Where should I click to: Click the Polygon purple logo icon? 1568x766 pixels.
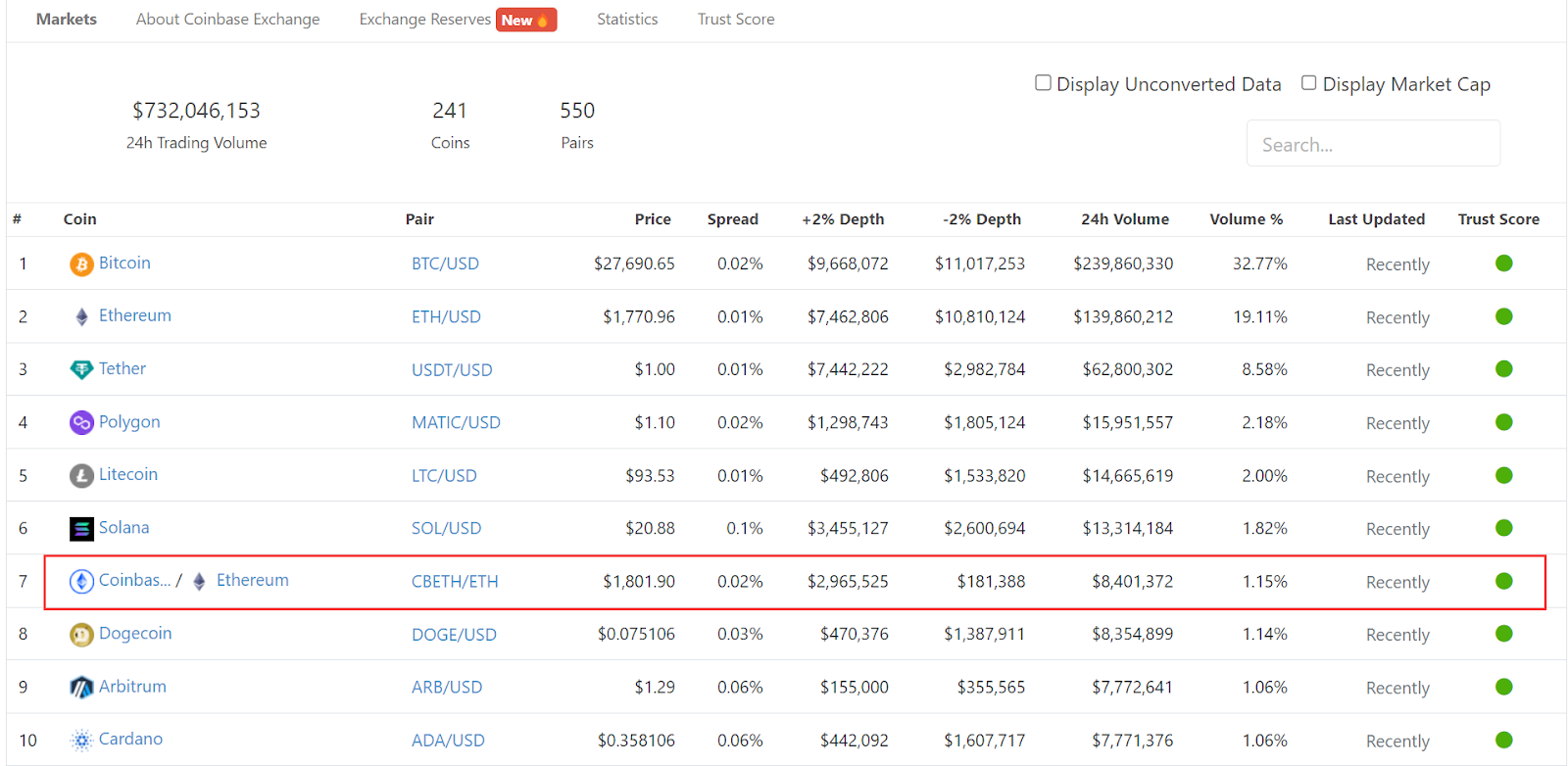point(81,423)
